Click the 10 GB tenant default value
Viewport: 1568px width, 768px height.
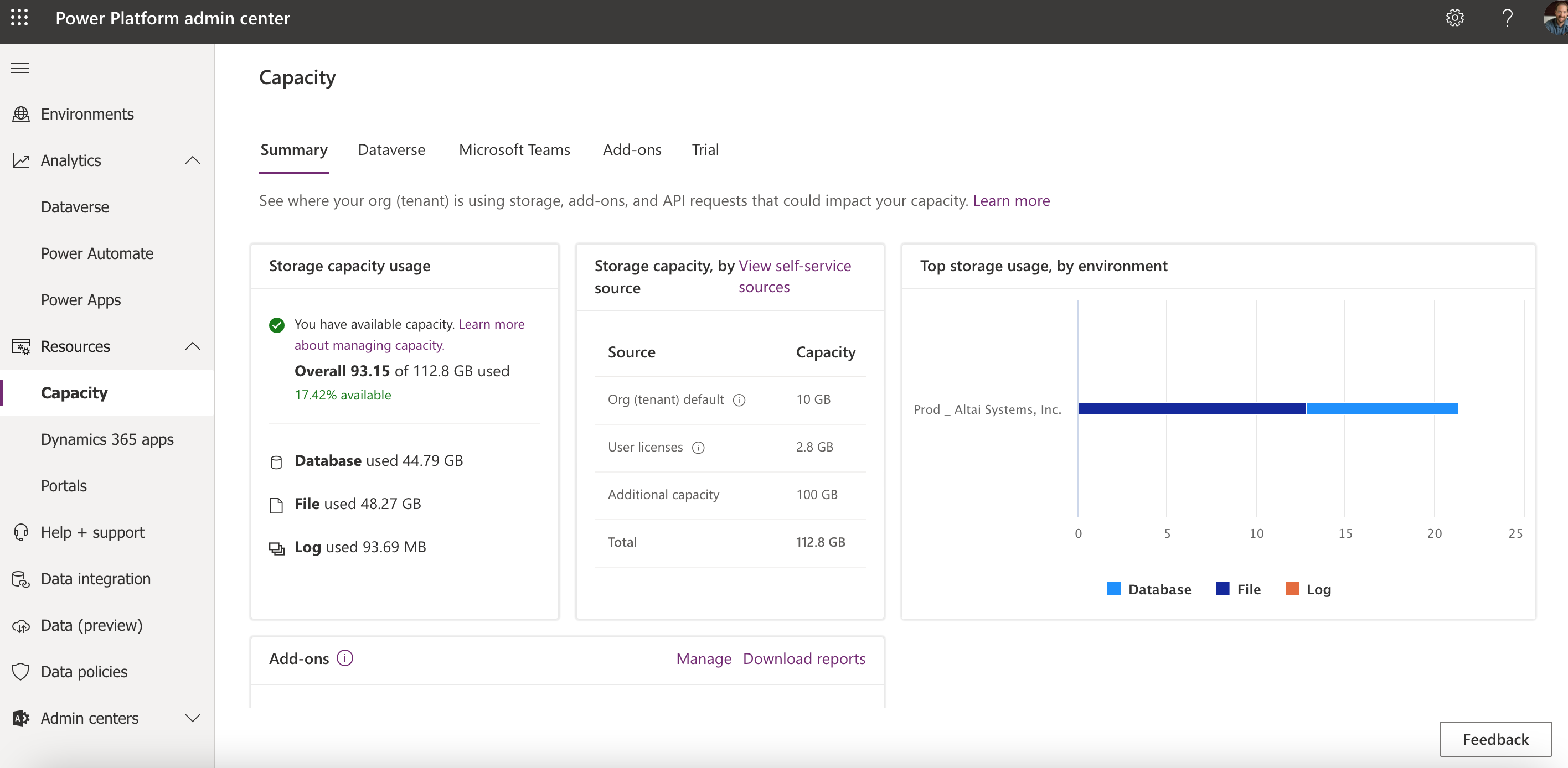click(813, 399)
